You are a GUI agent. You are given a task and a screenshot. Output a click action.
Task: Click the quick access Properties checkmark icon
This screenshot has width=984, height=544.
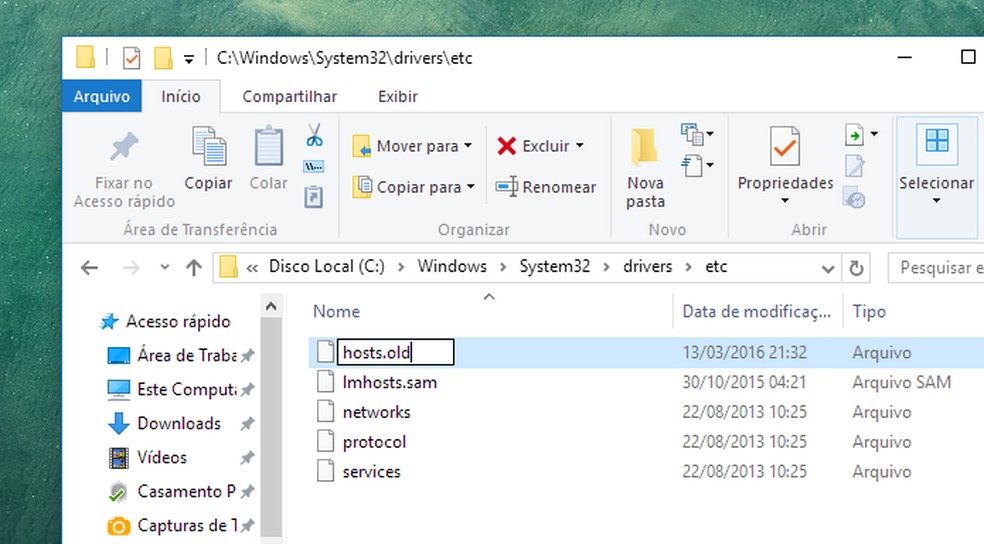131,58
